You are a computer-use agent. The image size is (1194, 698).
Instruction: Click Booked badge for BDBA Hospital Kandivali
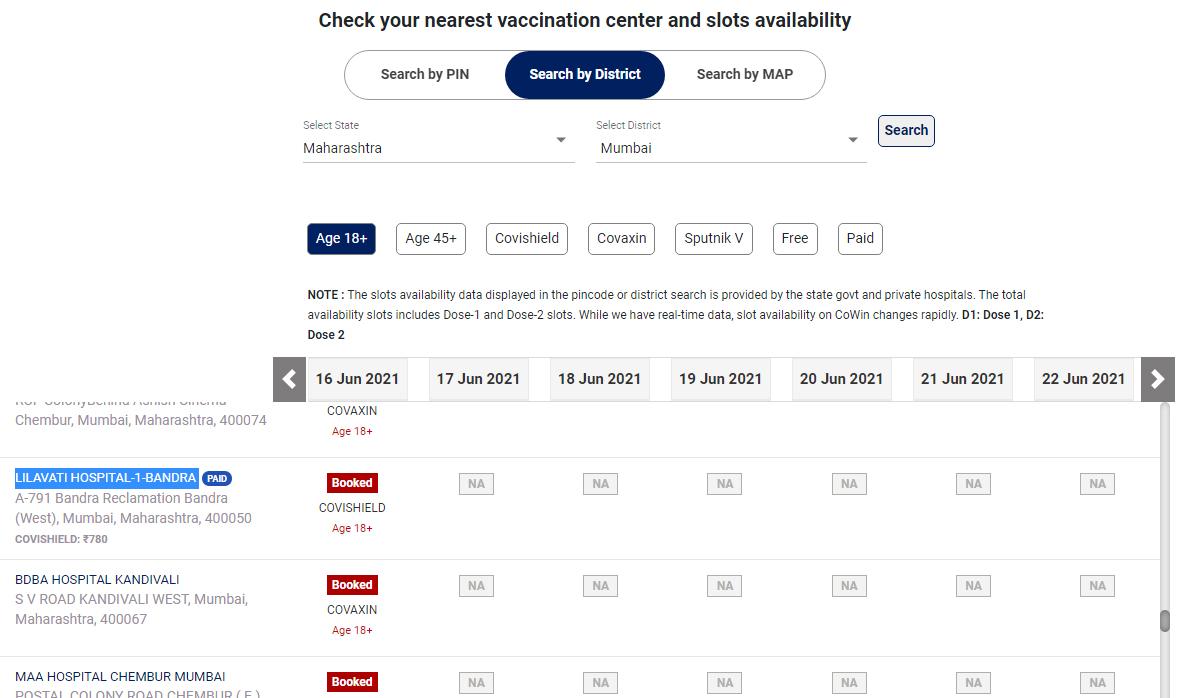[x=352, y=585]
